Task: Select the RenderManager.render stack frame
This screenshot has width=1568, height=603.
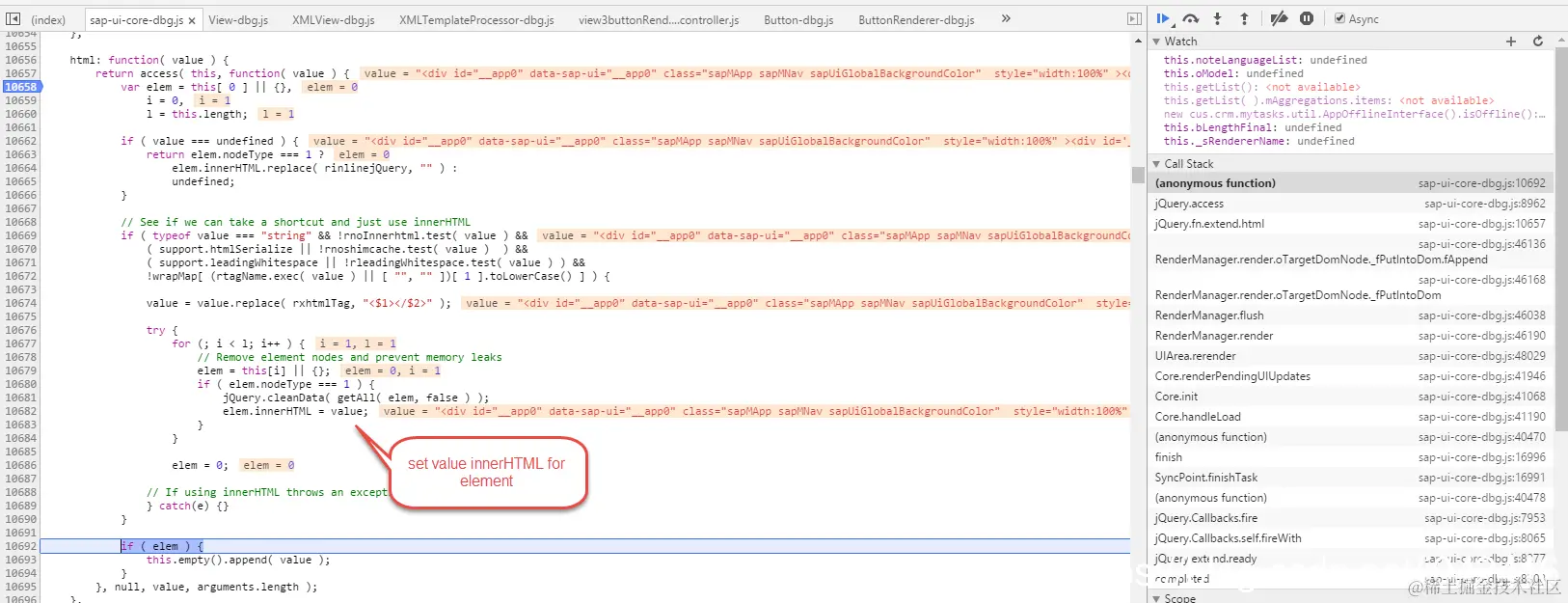Action: pos(1350,336)
